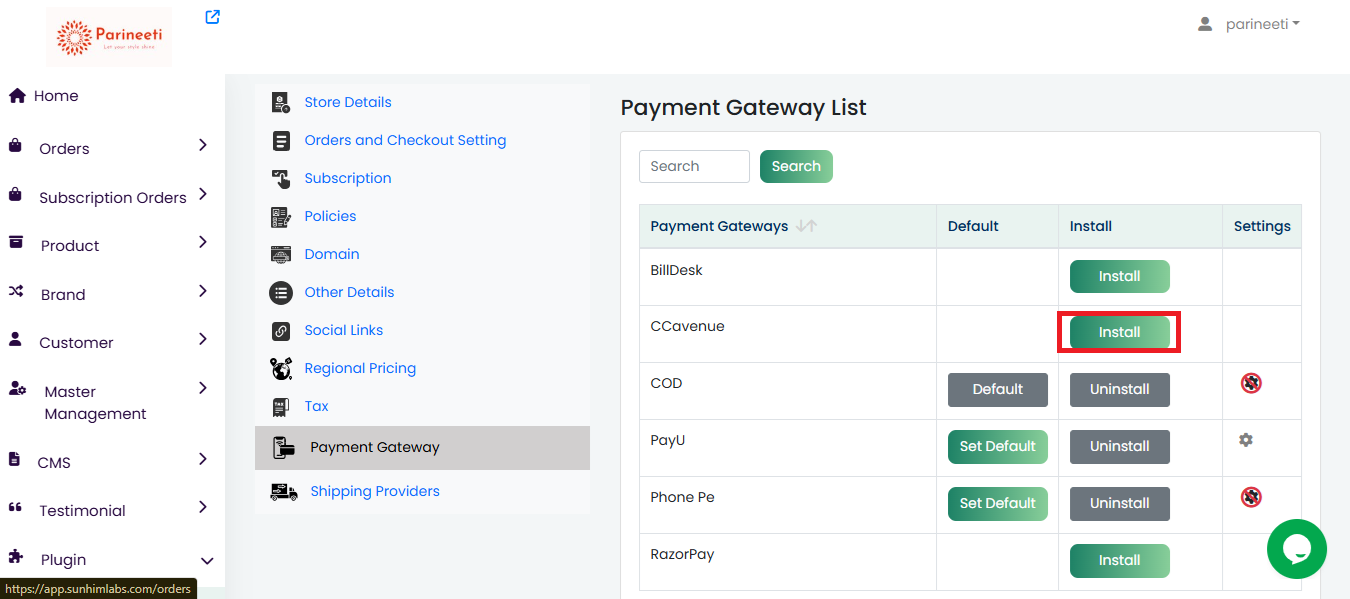This screenshot has width=1350, height=599.
Task: Open the Orders and Checkout Setting link
Action: 405,140
